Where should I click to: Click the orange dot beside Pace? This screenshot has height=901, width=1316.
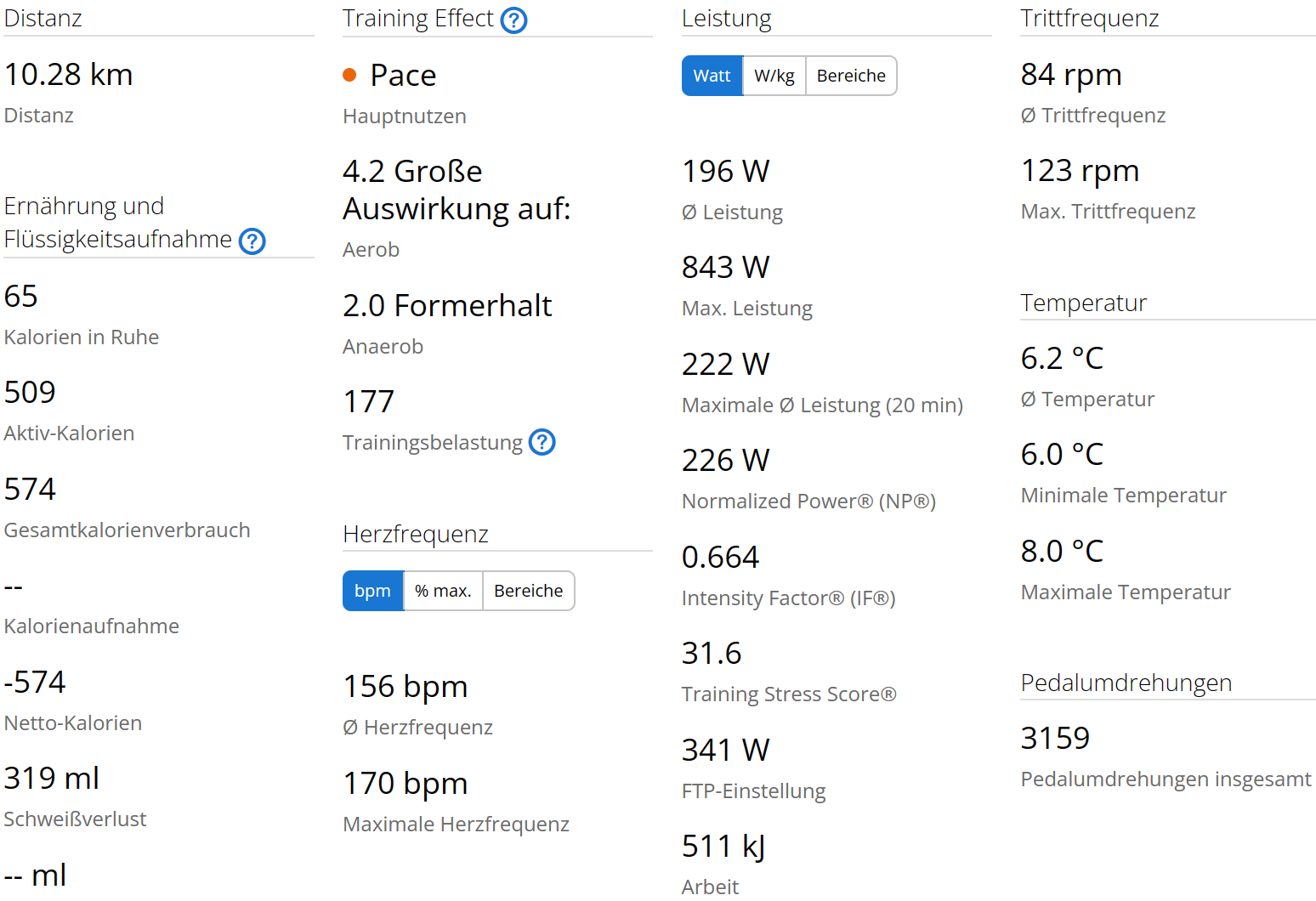click(349, 76)
